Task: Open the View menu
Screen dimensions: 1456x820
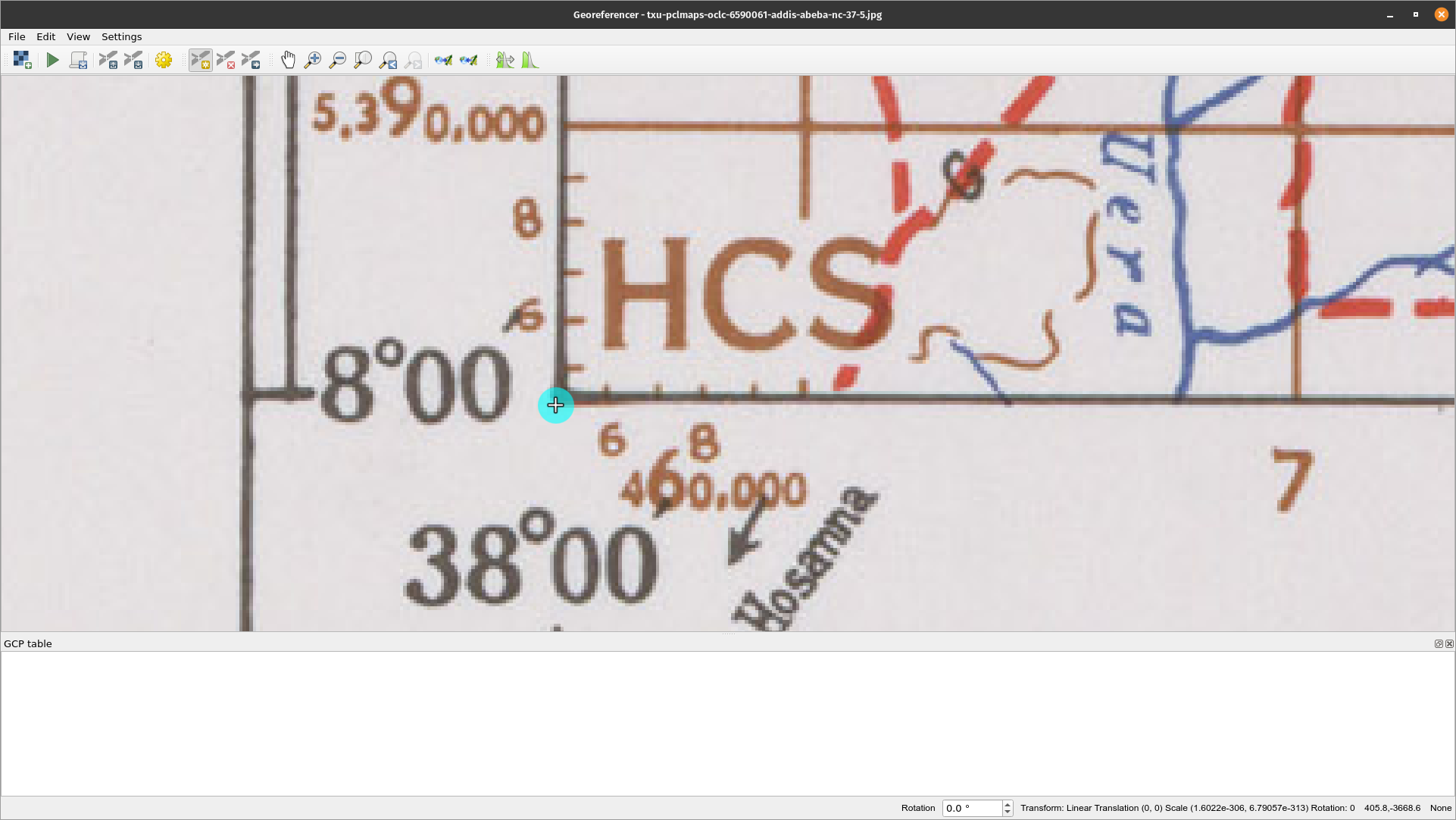Action: 78,36
